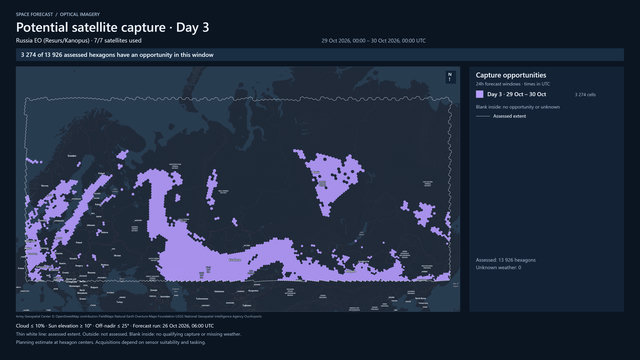Click the Unknown weather: 0 stat
The image size is (640, 360).
[x=498, y=268]
